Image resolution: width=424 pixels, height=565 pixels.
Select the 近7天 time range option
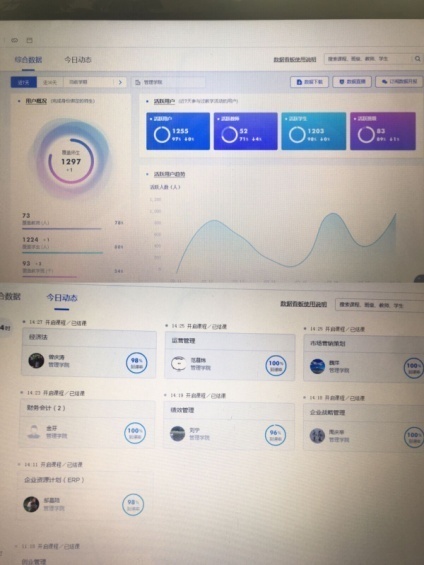24,83
